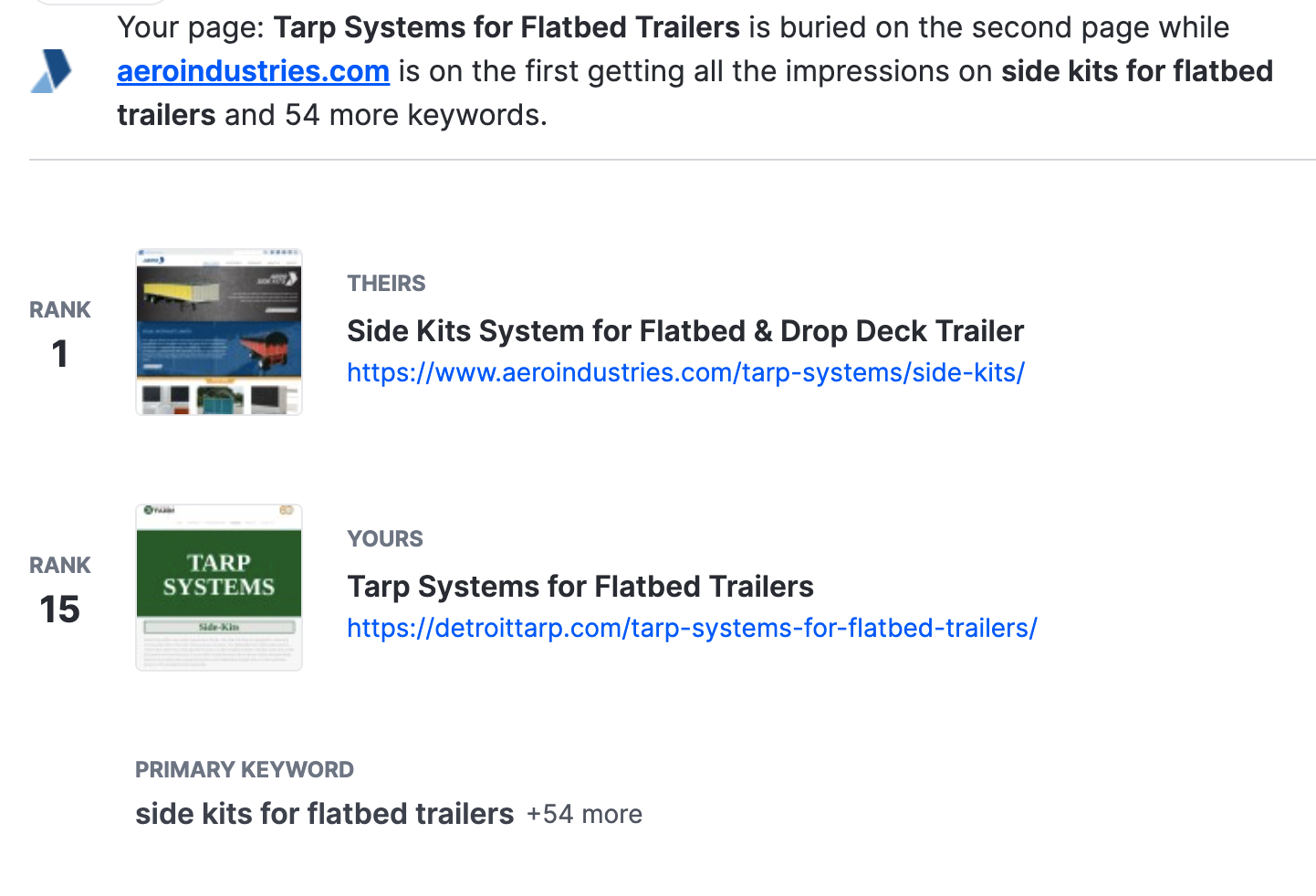Open the aeroindustries.com link in the summary
Image resolution: width=1316 pixels, height=896 pixels.
[253, 71]
